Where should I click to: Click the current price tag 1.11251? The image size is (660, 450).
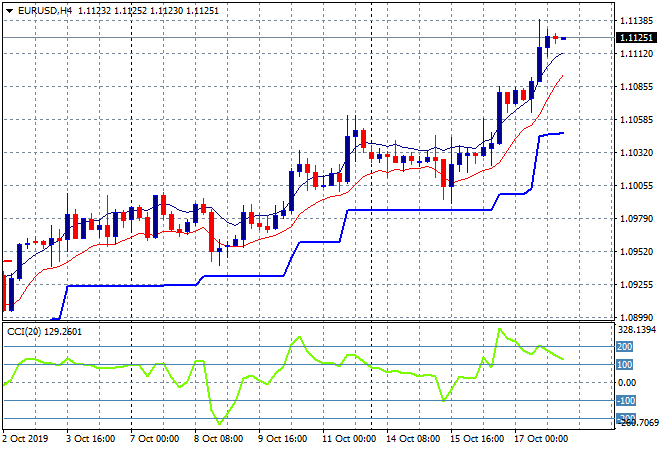pos(636,37)
